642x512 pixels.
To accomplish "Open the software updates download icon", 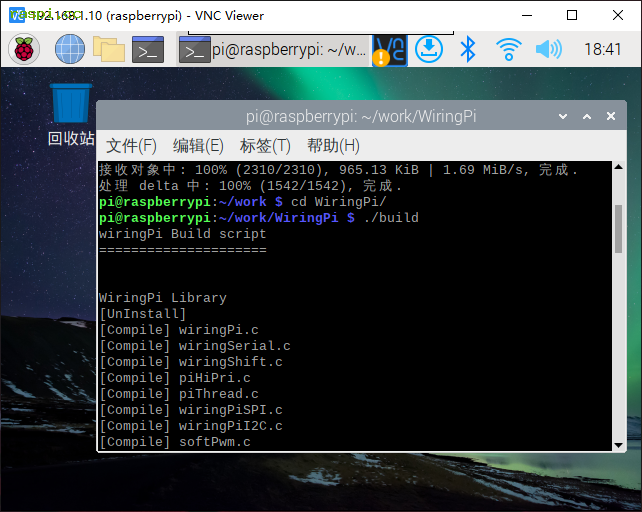I will pyautogui.click(x=429, y=49).
